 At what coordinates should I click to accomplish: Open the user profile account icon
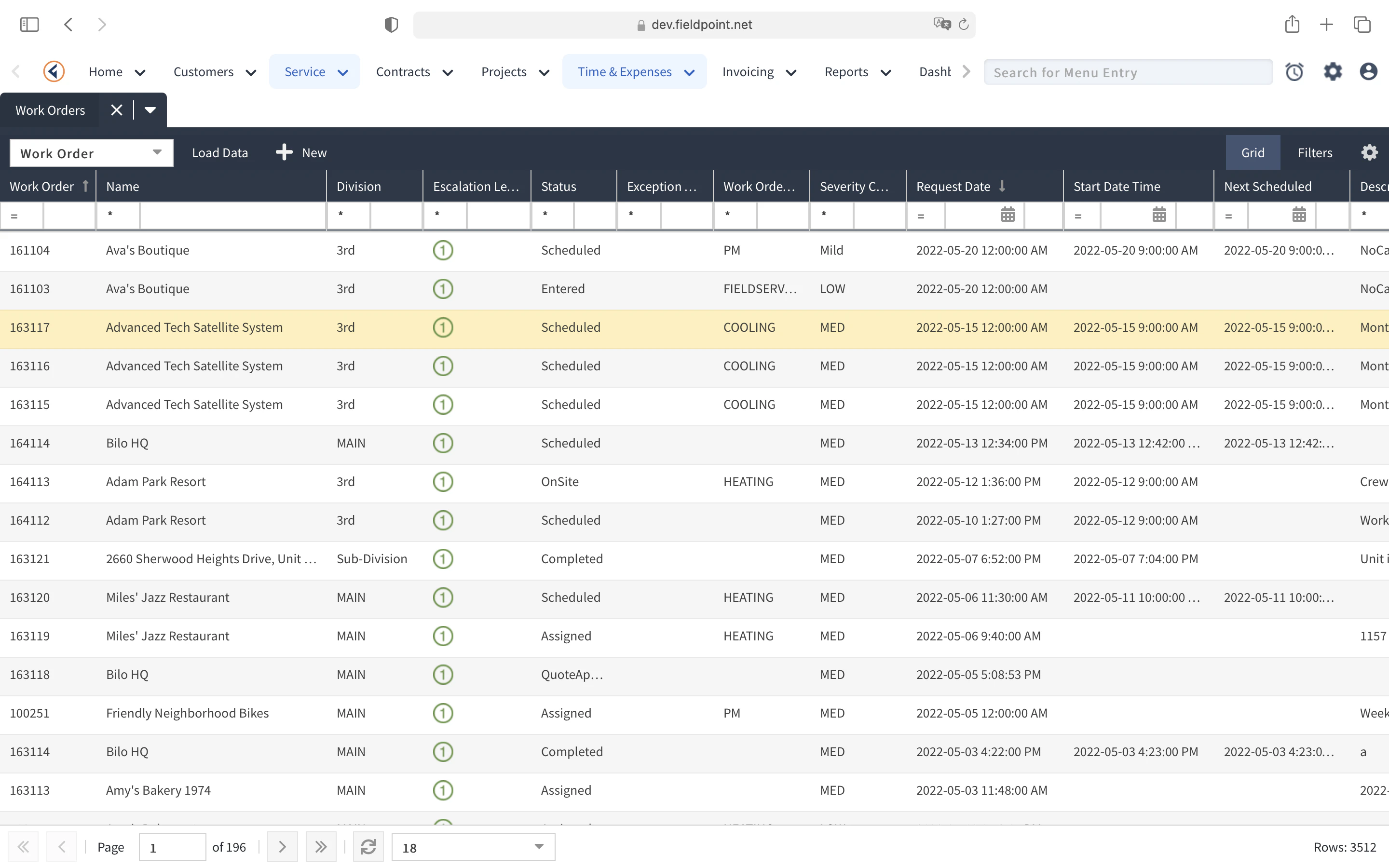tap(1368, 71)
